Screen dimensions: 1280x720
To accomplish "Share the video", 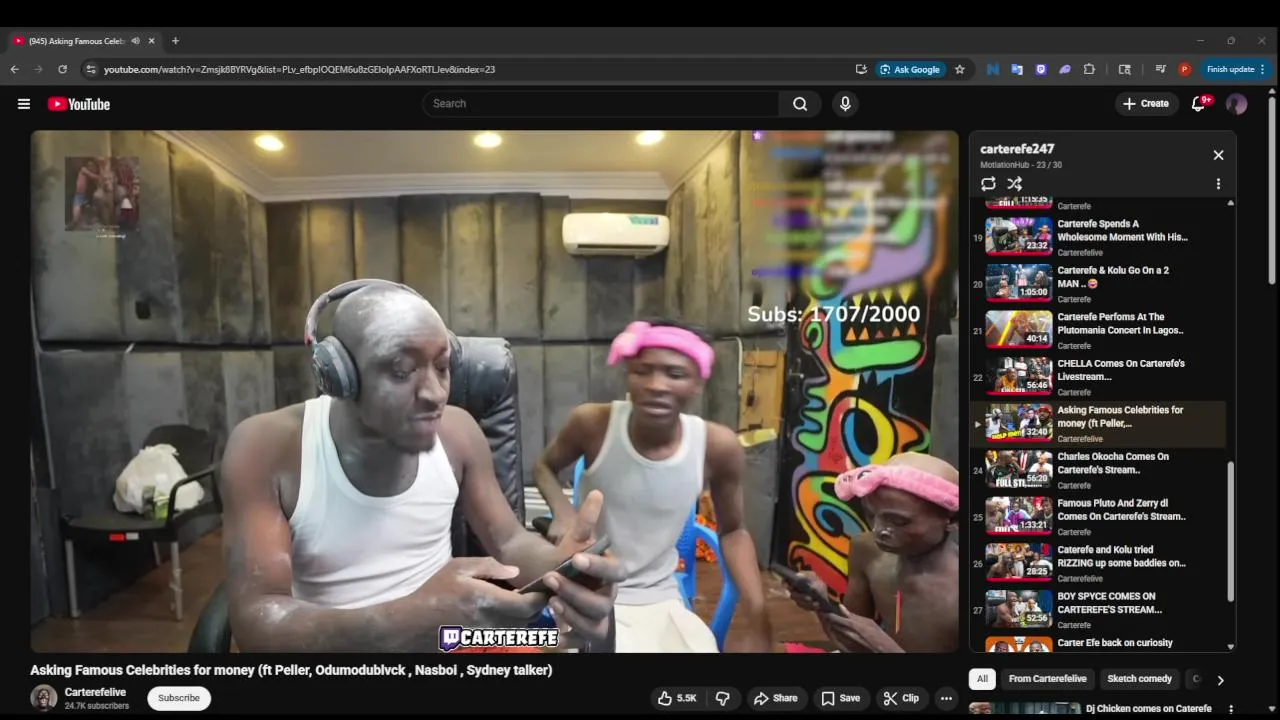I will (776, 698).
